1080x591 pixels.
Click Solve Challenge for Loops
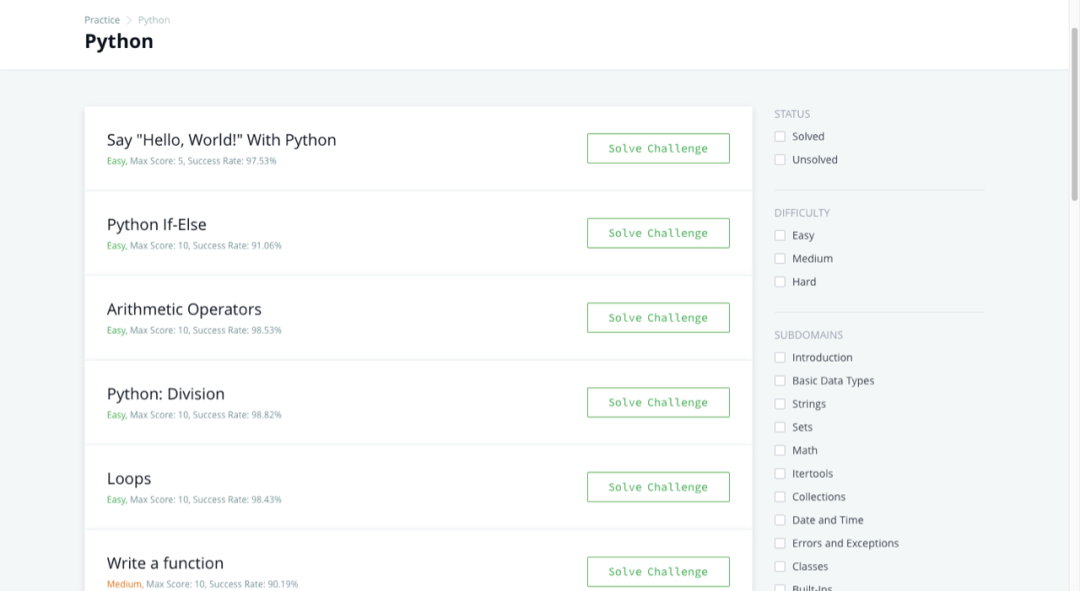pyautogui.click(x=658, y=487)
